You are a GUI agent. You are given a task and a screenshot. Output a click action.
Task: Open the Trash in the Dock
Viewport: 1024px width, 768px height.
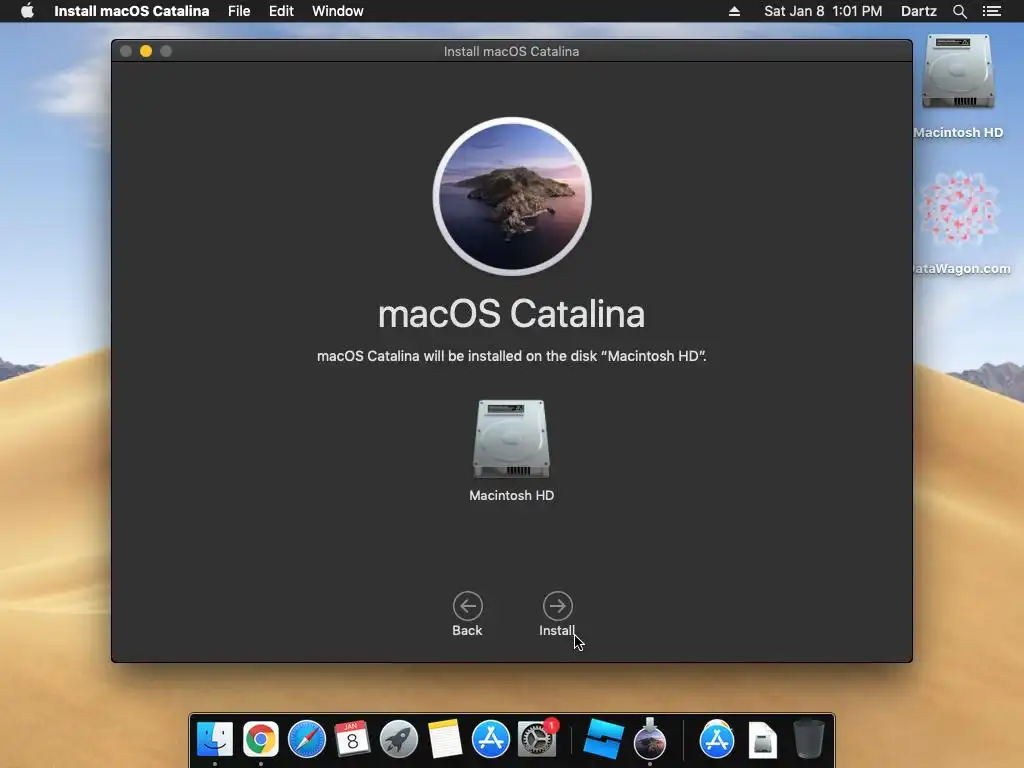point(808,739)
